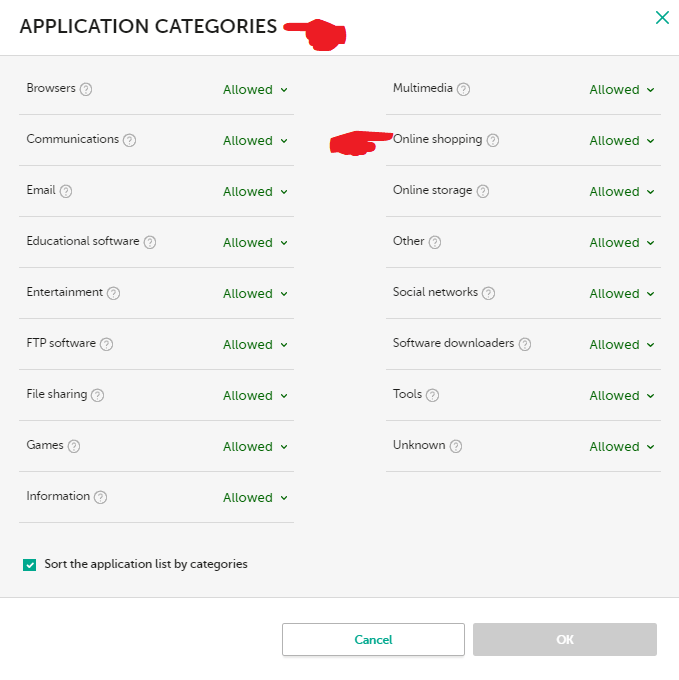Close the Application Categories dialog

661,18
